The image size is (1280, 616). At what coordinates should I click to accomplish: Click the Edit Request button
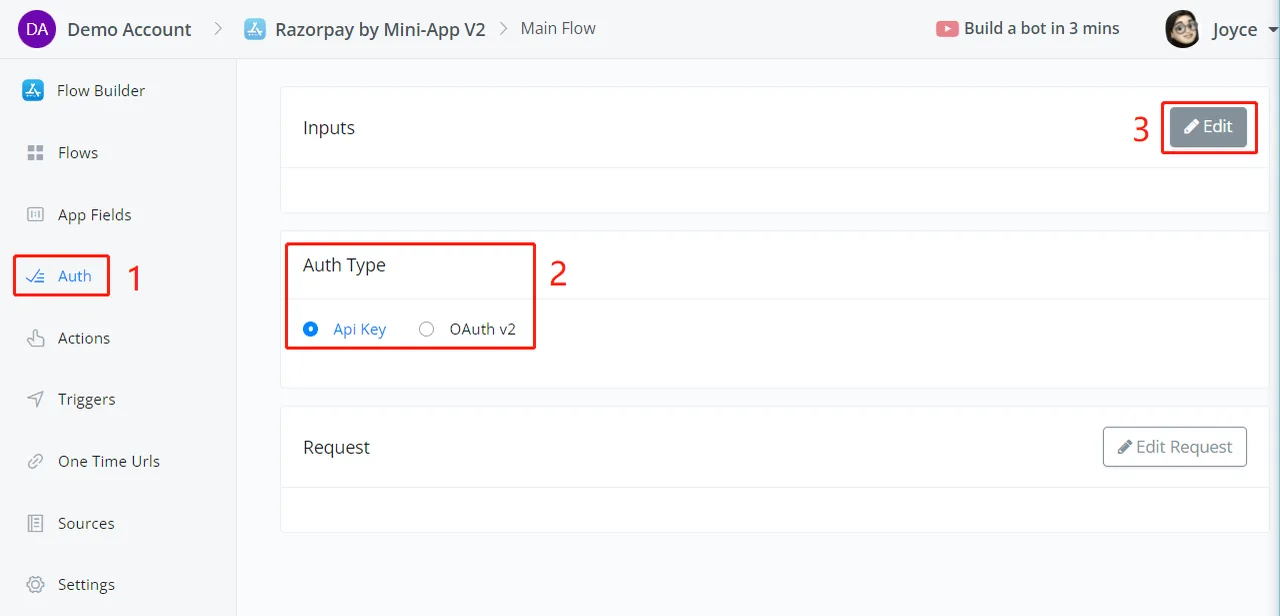[1175, 447]
